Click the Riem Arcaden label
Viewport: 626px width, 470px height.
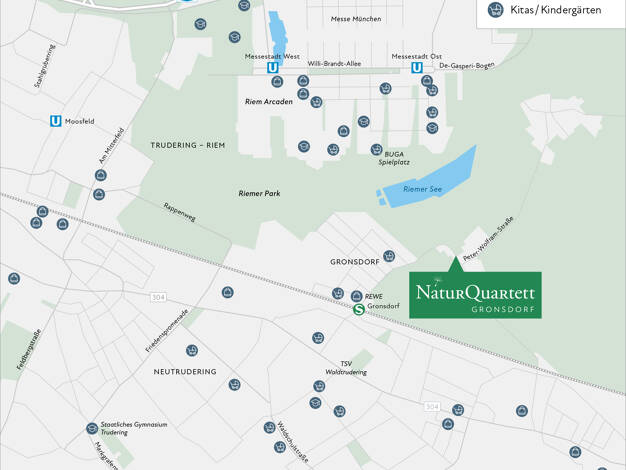[269, 101]
